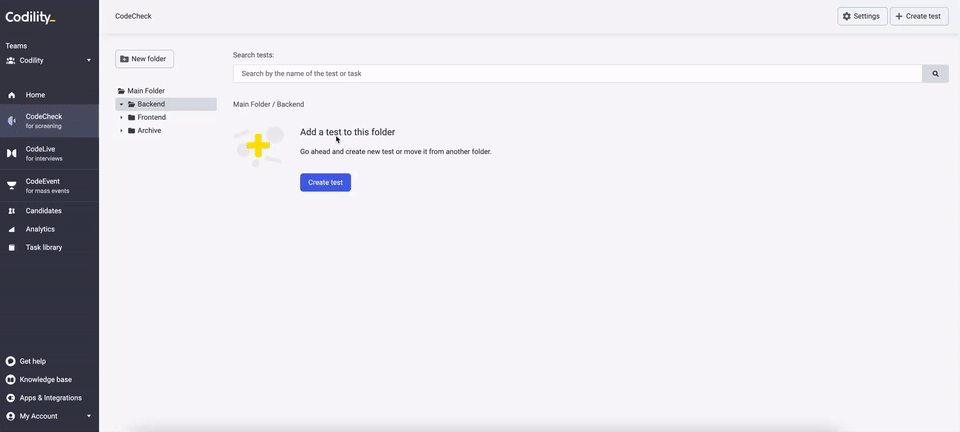Click the New folder button

144,59
